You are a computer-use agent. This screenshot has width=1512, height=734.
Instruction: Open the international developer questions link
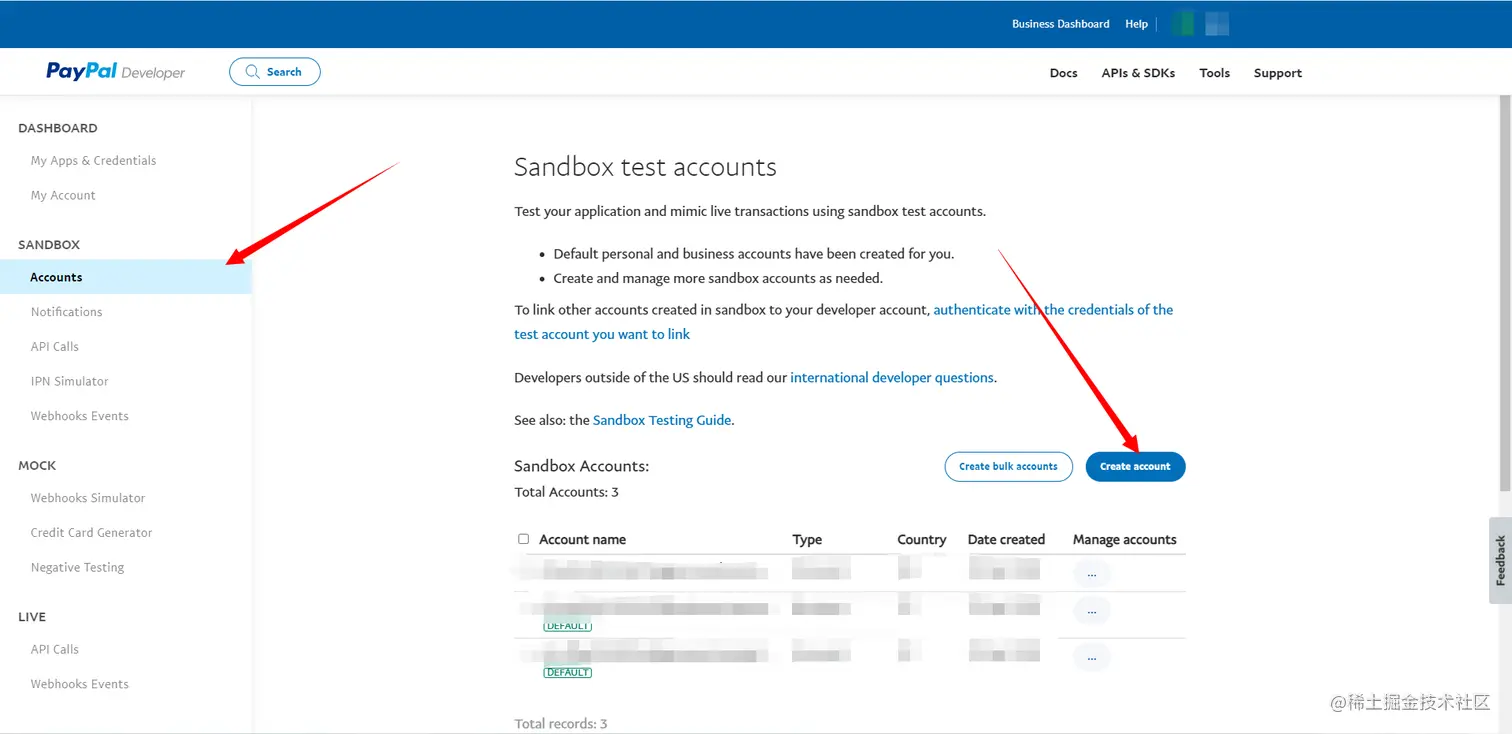(x=892, y=378)
